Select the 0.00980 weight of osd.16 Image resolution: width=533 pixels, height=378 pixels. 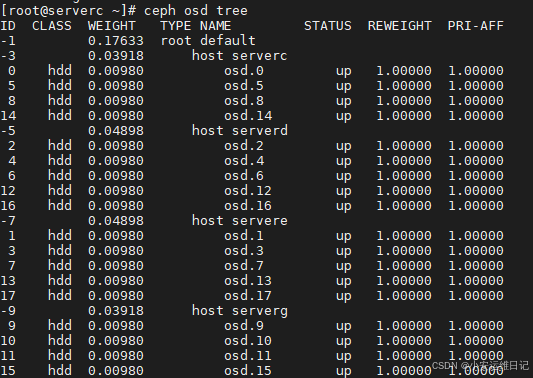[116, 206]
